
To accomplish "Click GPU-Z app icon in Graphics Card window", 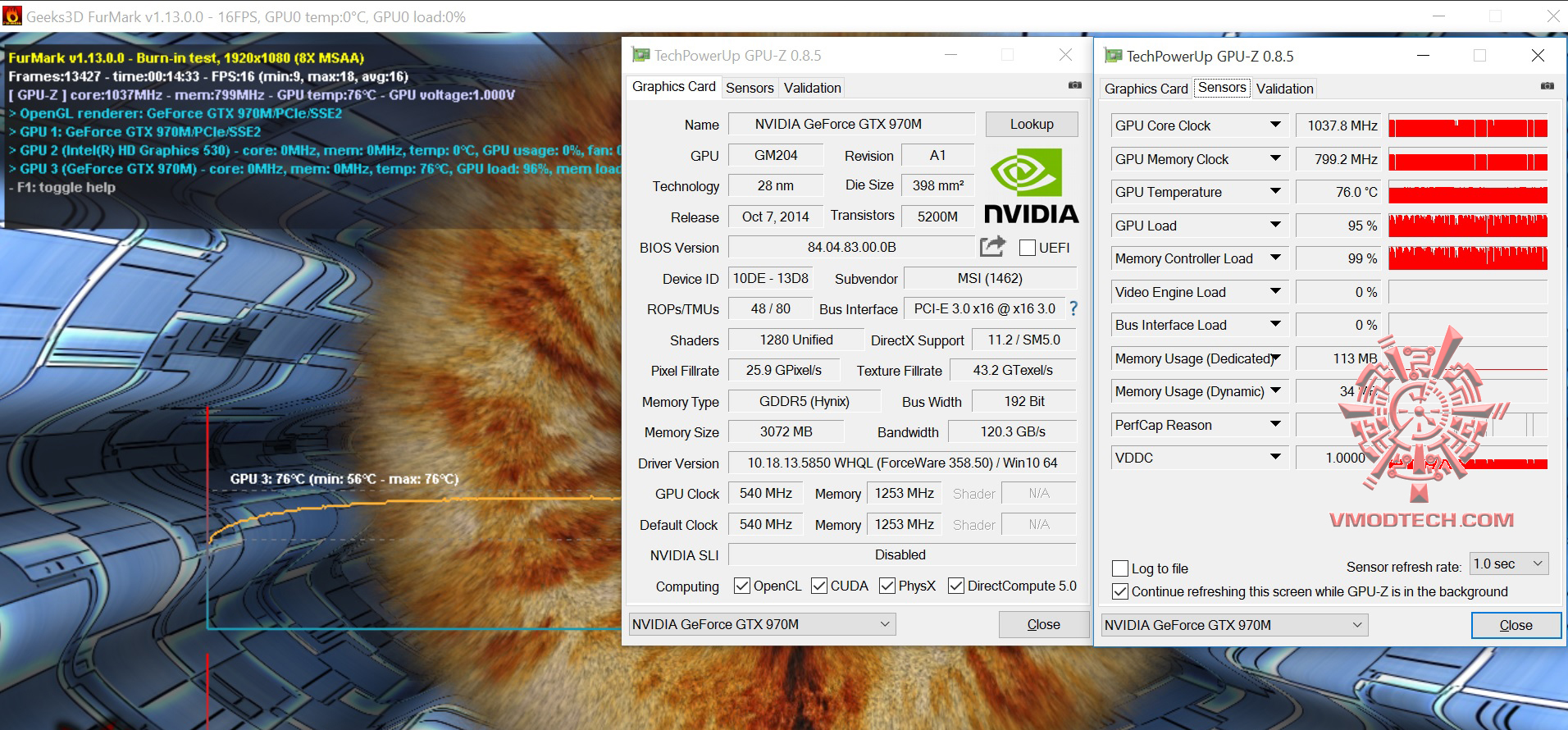I will point(640,55).
